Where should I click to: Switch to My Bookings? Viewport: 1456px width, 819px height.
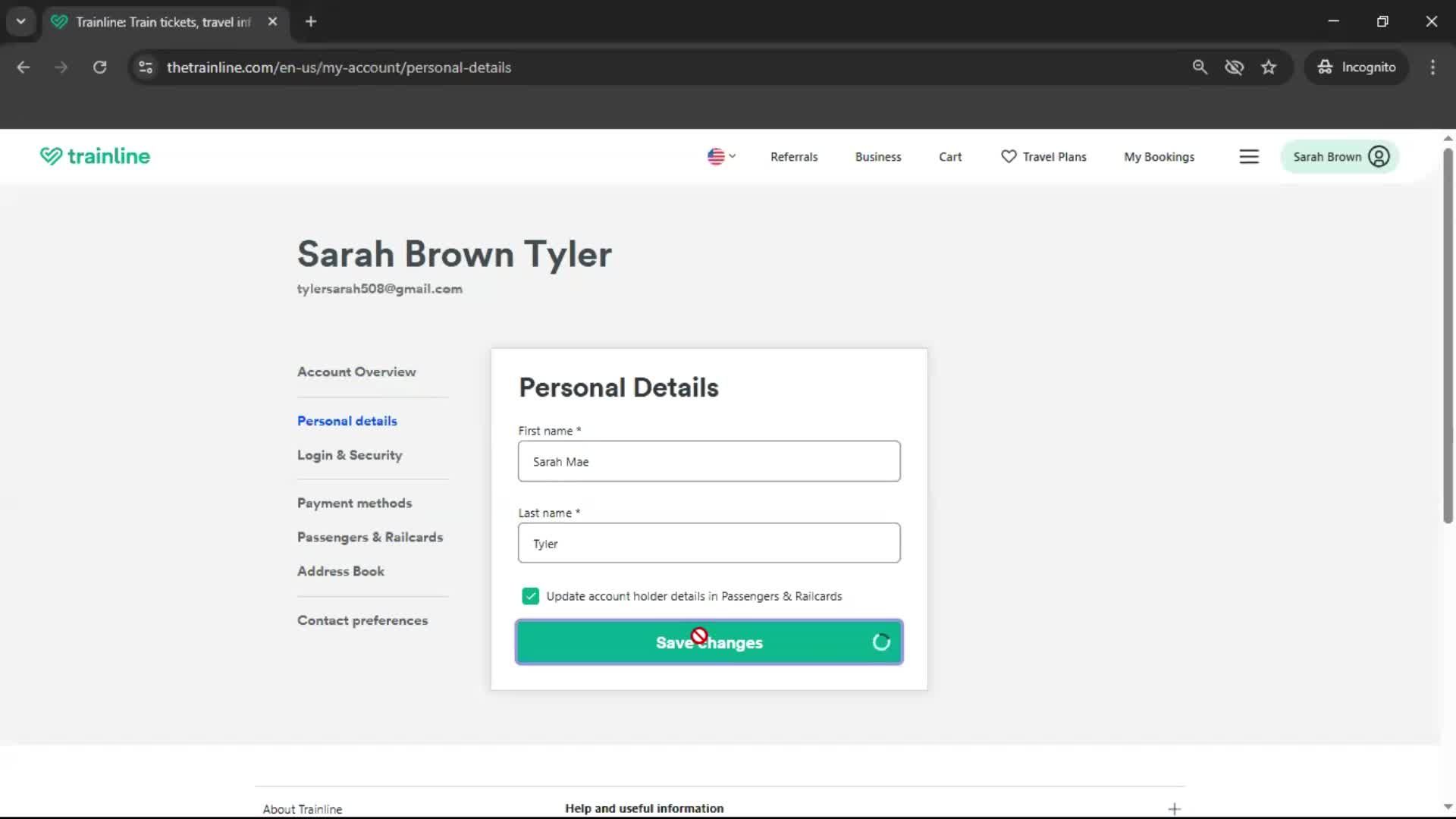coord(1159,156)
